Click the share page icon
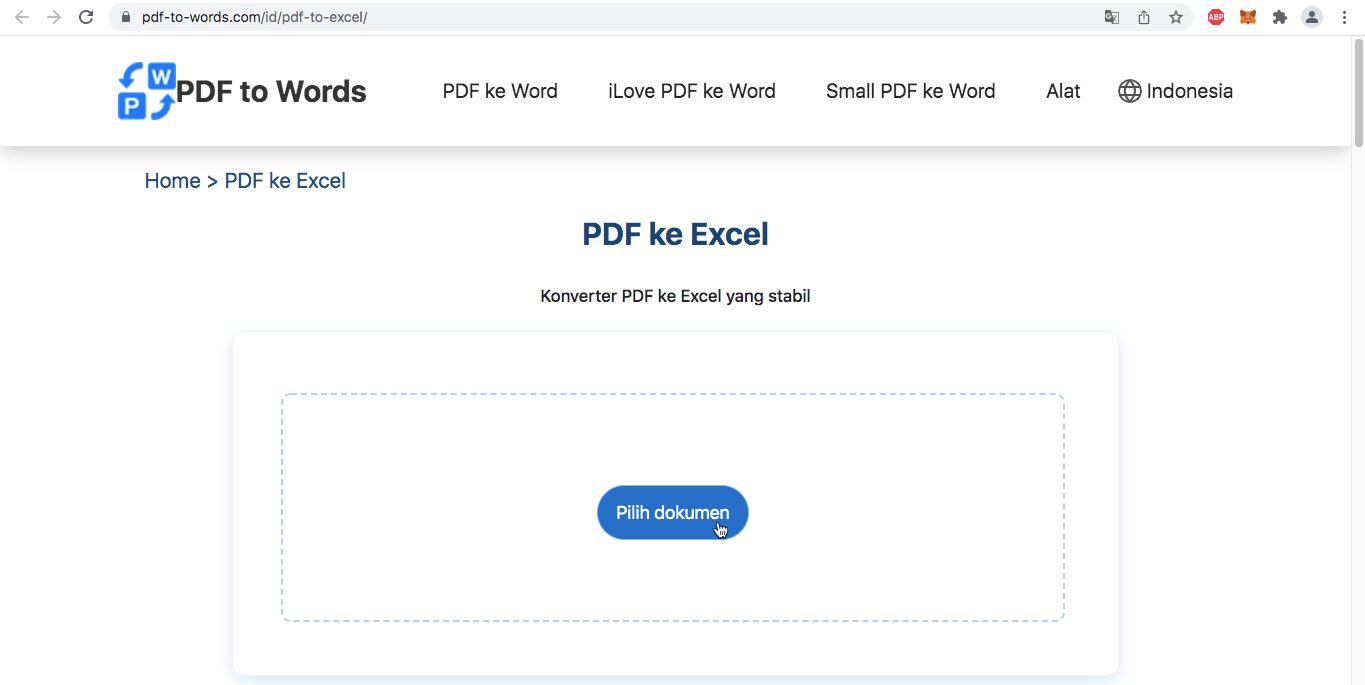Screen dimensions: 1365x685 click(1144, 17)
